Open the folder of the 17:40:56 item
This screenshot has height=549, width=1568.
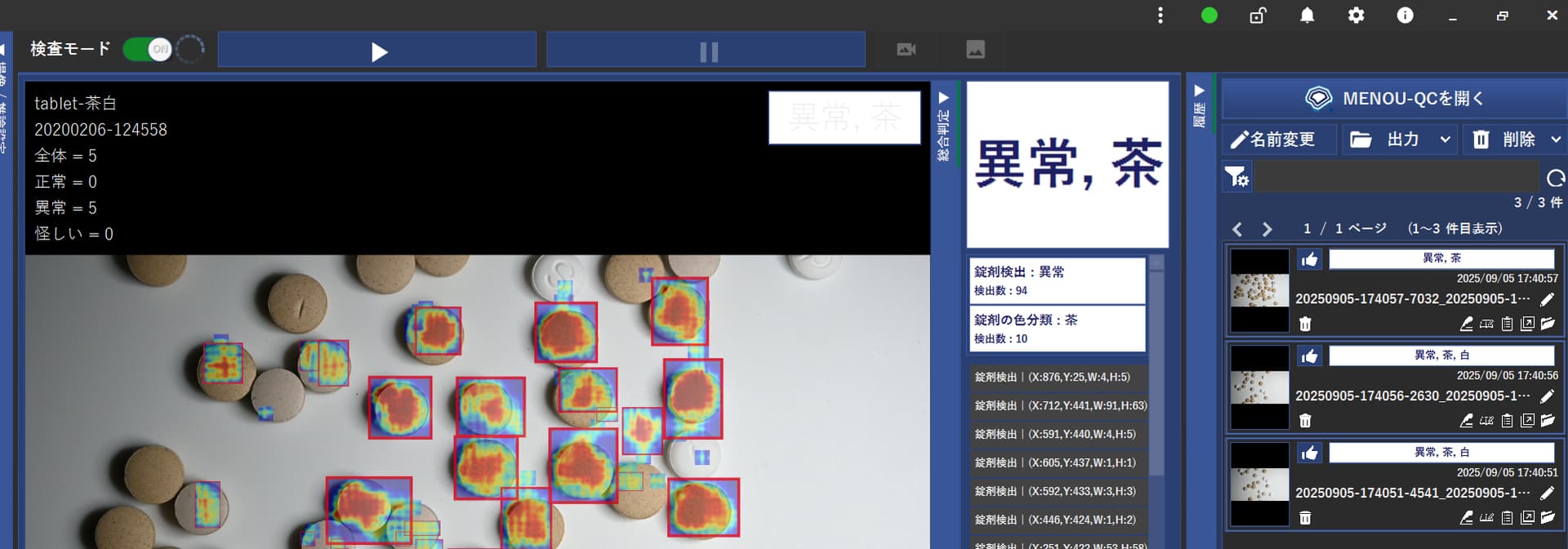(1548, 421)
